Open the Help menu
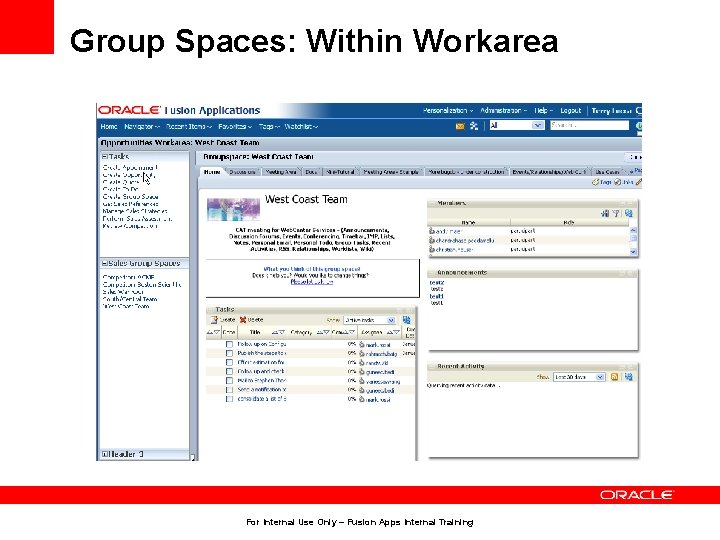Screen dimensions: 720x540 (x=543, y=111)
